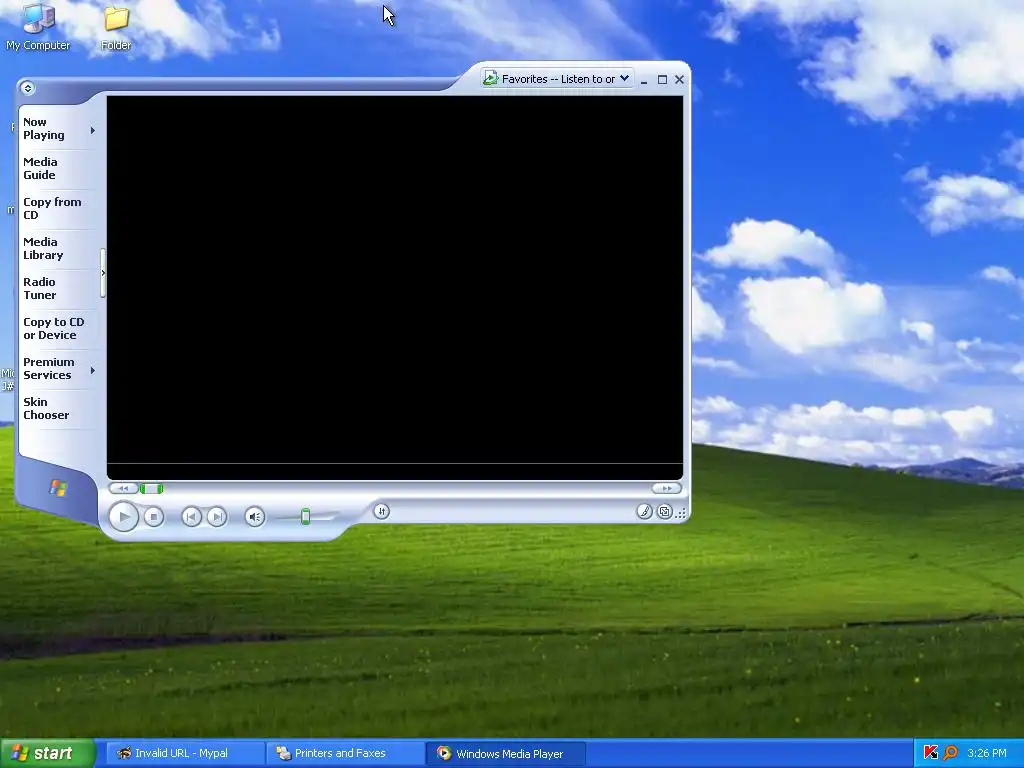
Task: Open the Premium Services tab
Action: coord(48,368)
